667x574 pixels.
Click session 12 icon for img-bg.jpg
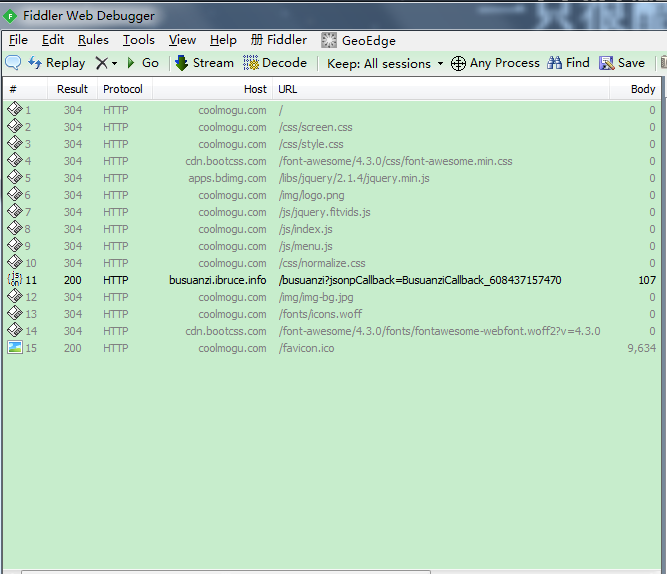click(14, 296)
